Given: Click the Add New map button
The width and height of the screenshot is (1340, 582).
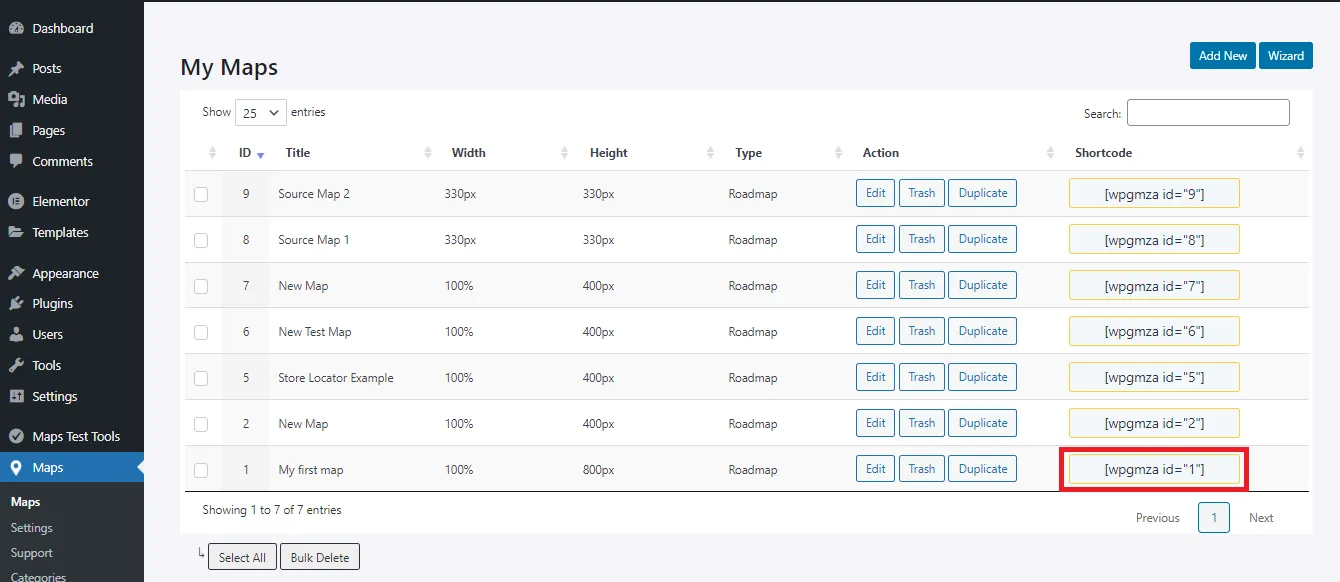Looking at the screenshot, I should pyautogui.click(x=1222, y=56).
